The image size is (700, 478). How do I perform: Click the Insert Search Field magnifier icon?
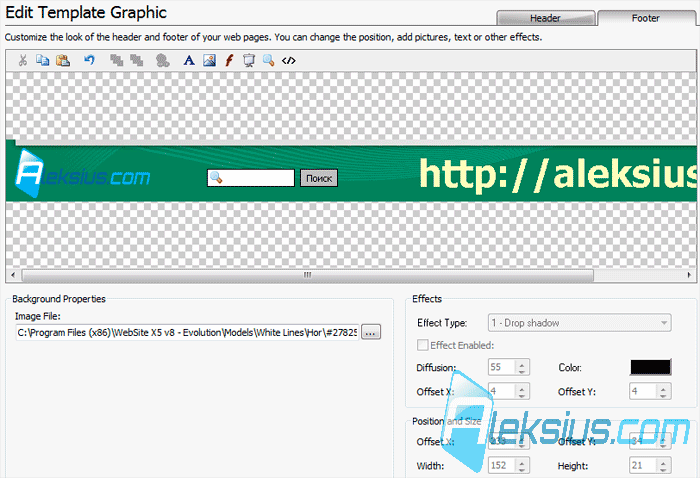[268, 60]
